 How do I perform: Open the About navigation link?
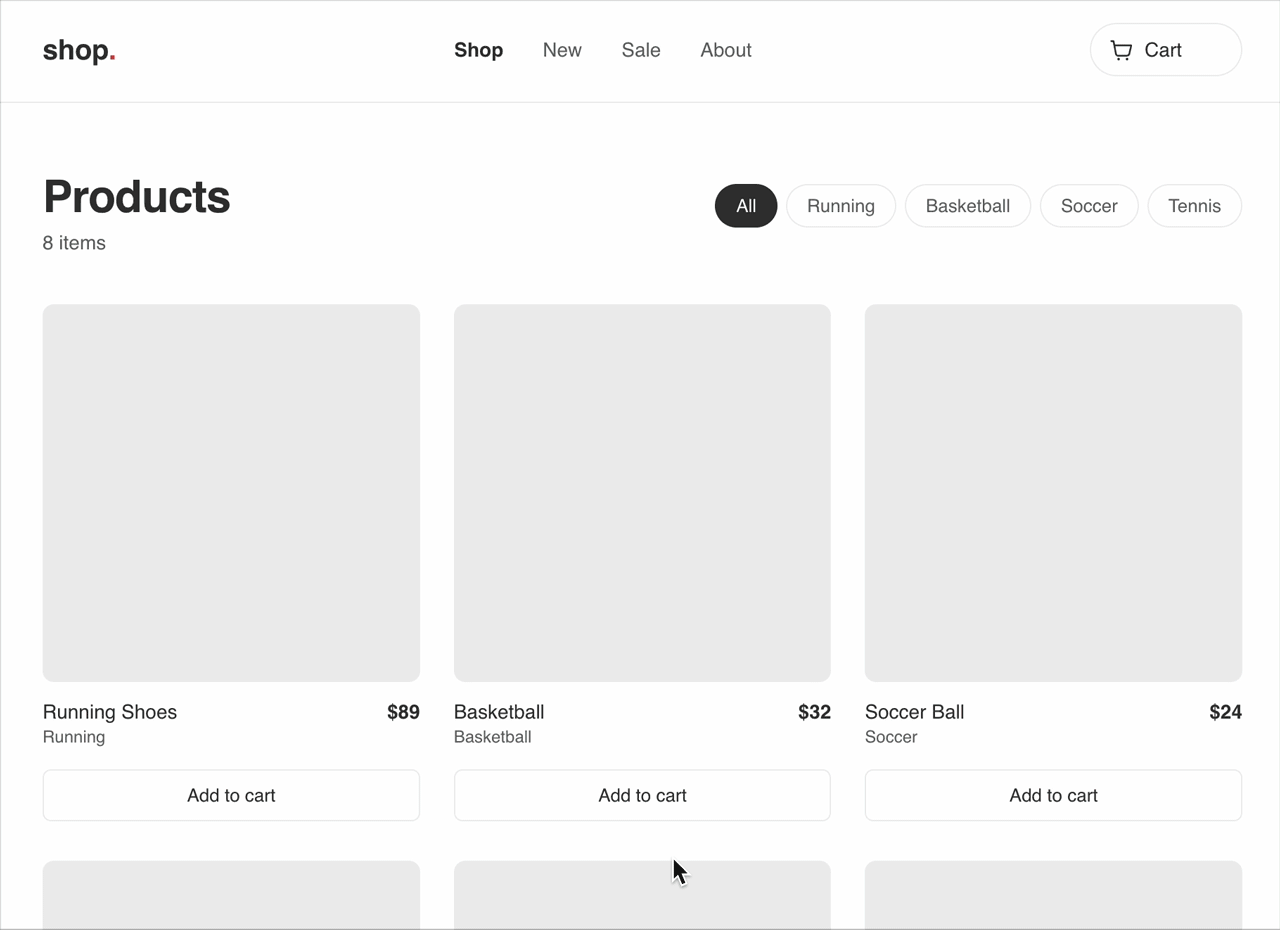[726, 50]
